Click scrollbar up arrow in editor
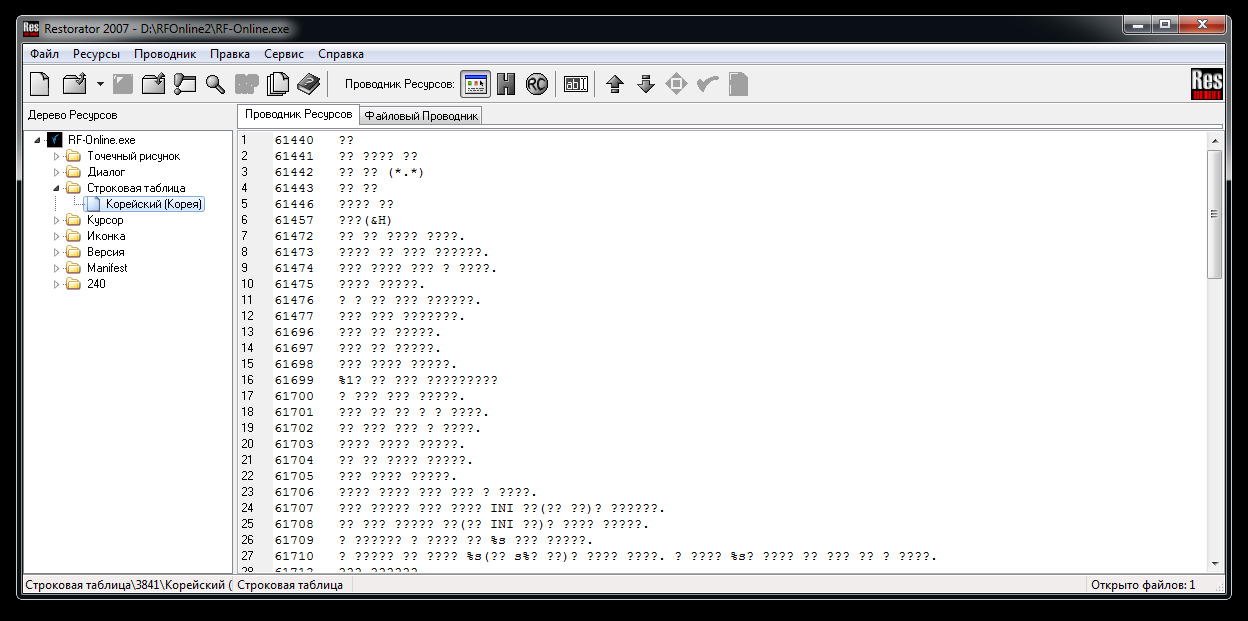This screenshot has width=1248, height=621. click(1214, 141)
